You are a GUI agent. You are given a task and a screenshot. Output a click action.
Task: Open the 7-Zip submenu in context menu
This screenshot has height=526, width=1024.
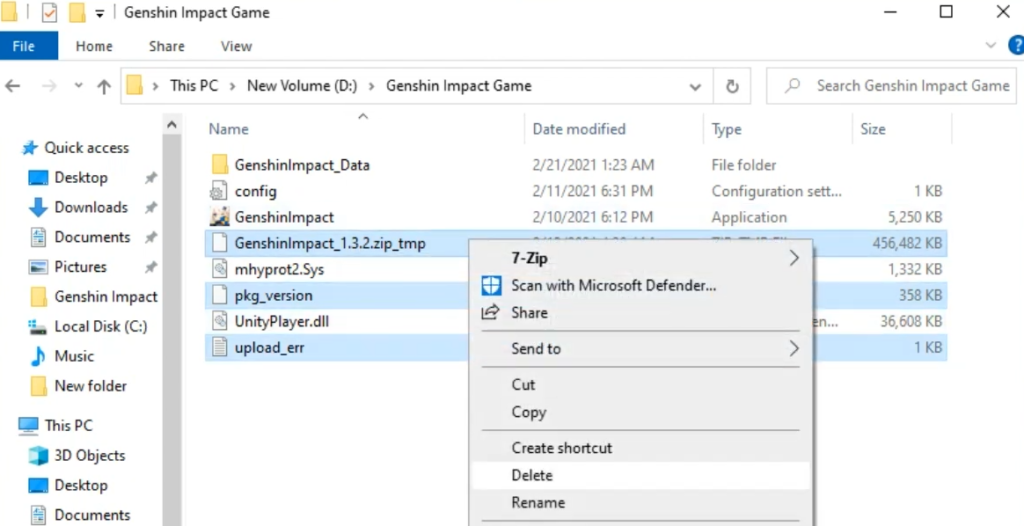641,258
